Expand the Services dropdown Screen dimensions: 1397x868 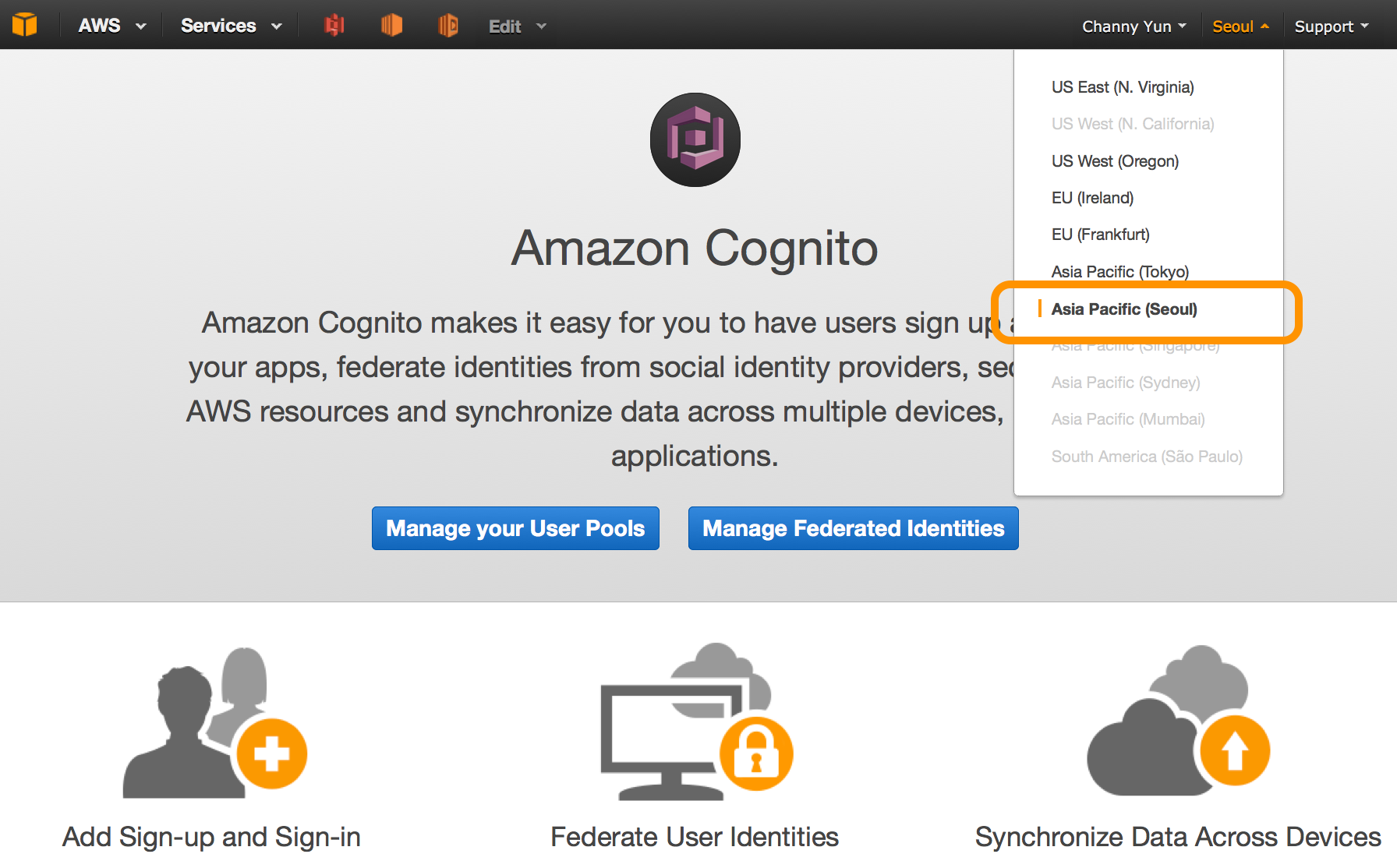[x=232, y=26]
